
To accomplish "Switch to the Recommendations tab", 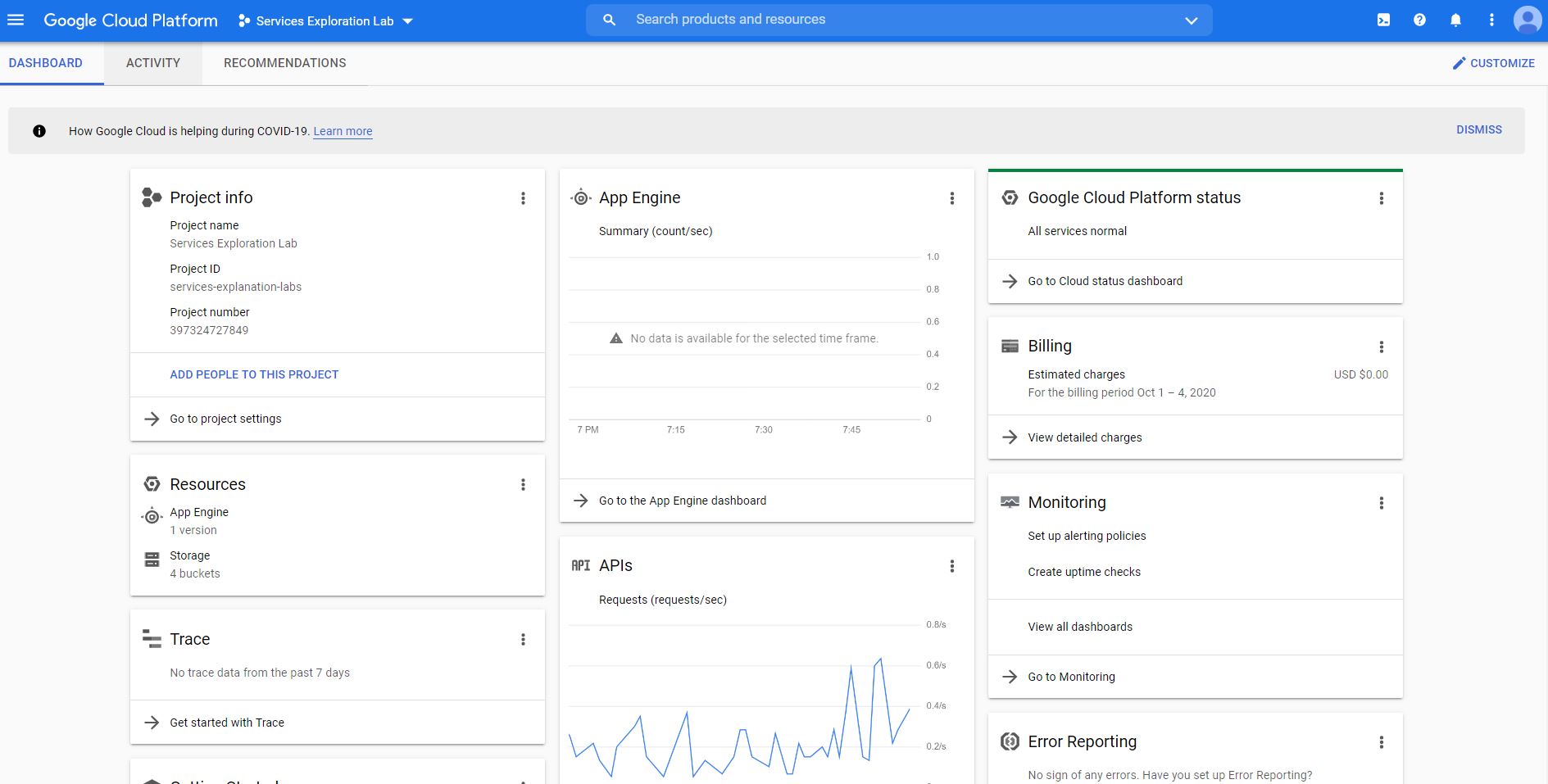I will (284, 63).
